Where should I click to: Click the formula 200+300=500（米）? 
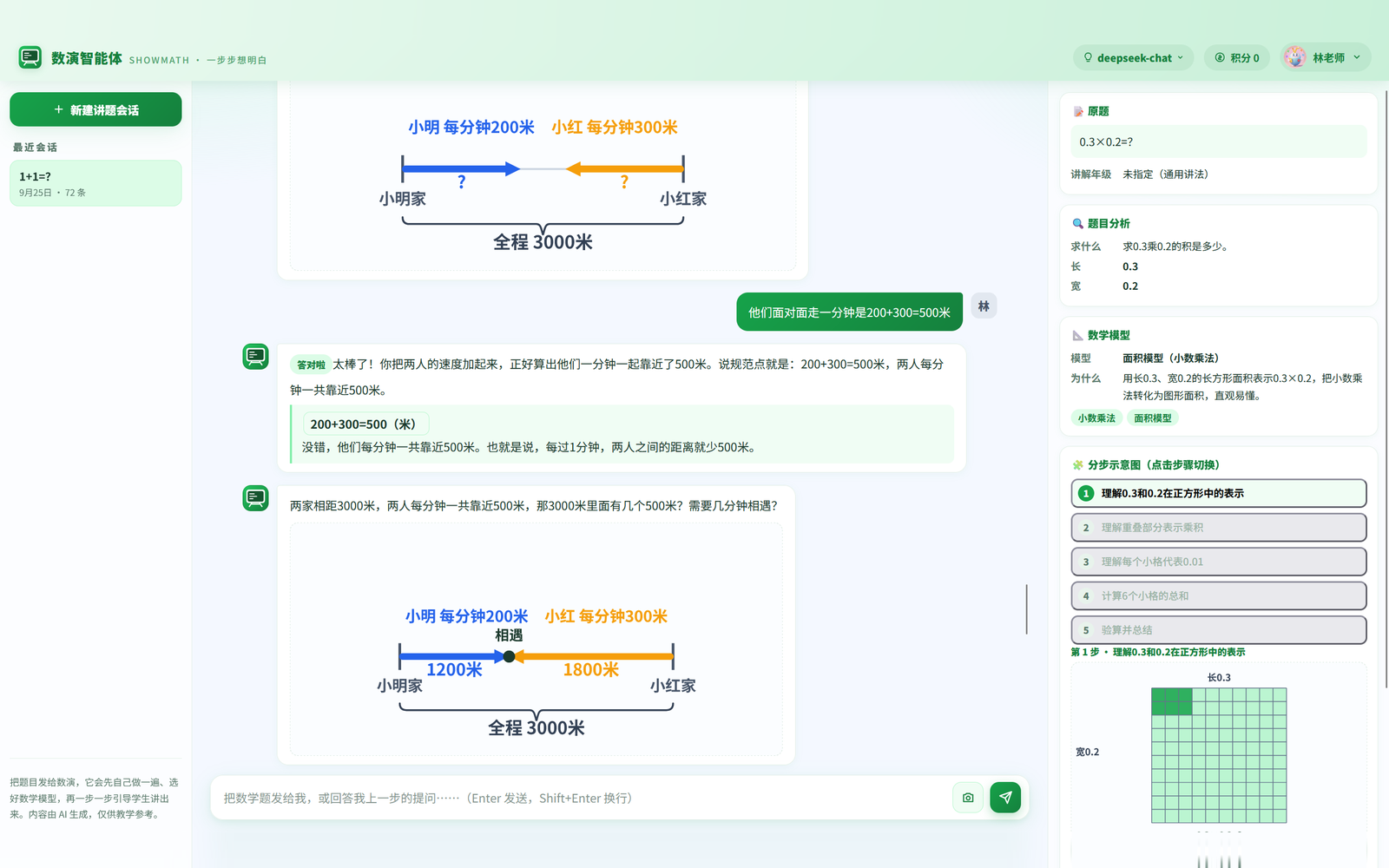point(365,424)
